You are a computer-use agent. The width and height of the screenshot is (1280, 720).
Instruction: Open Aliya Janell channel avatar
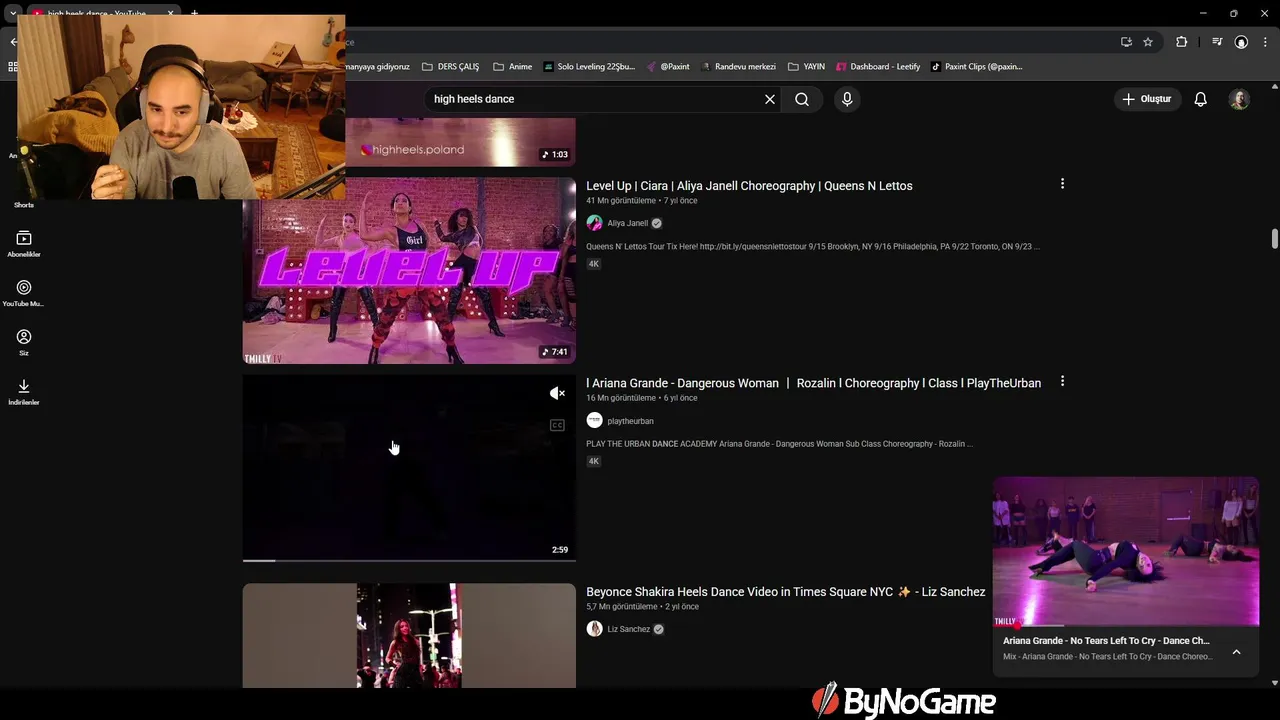(594, 223)
